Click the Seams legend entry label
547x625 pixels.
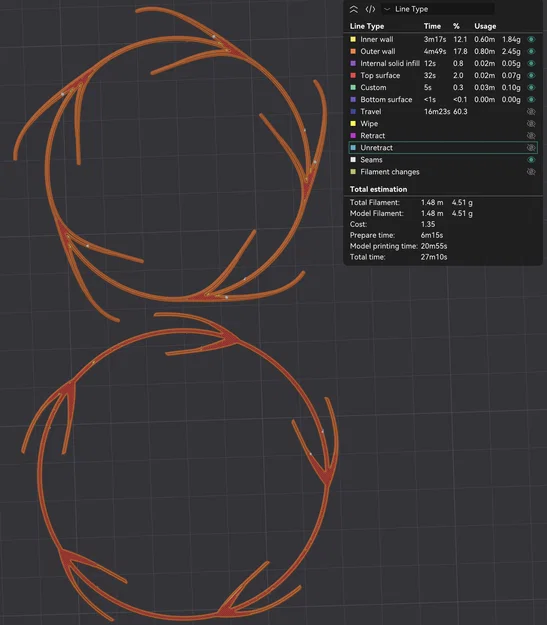371,160
